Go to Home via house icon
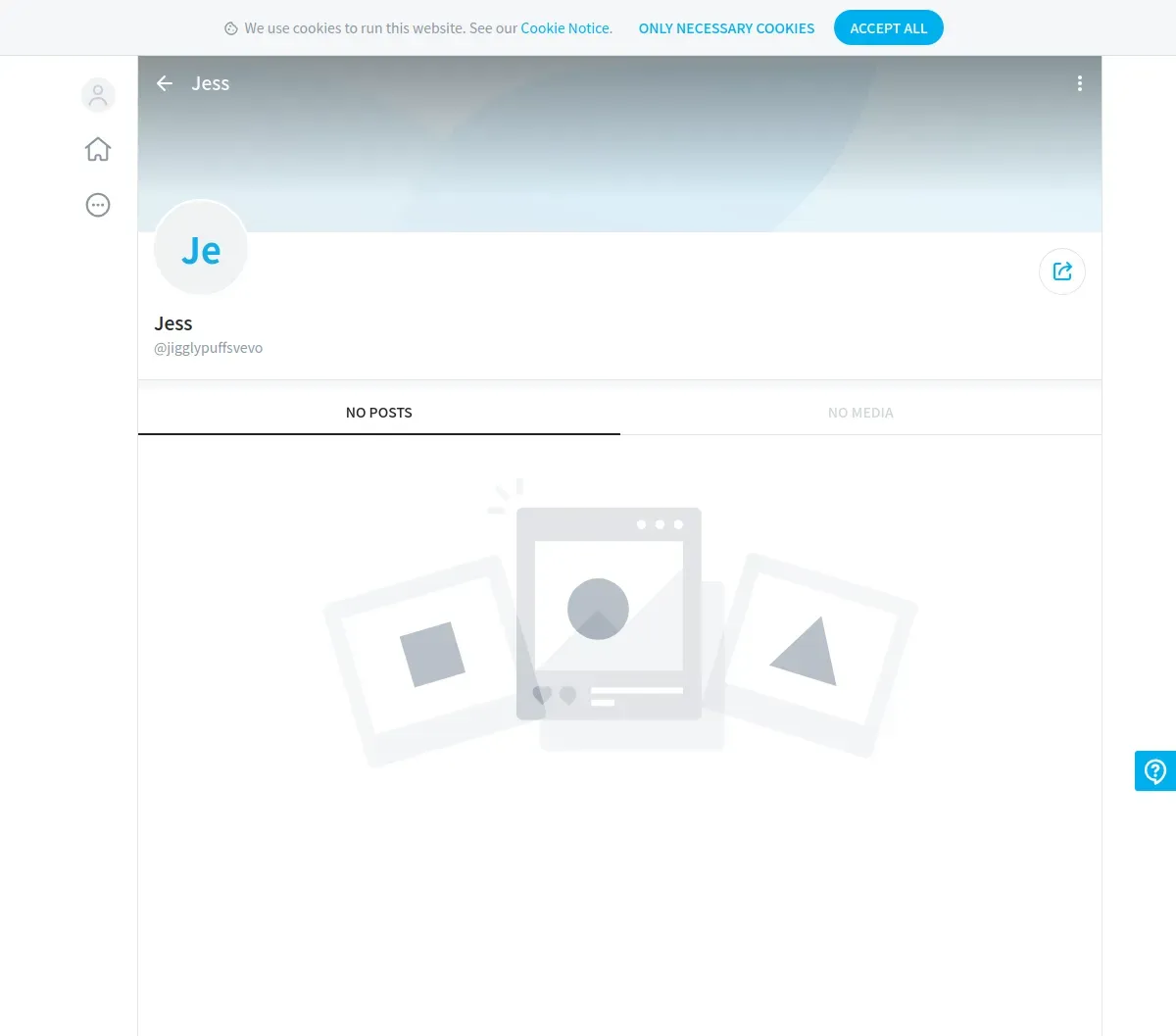The width and height of the screenshot is (1176, 1036). pyautogui.click(x=98, y=149)
